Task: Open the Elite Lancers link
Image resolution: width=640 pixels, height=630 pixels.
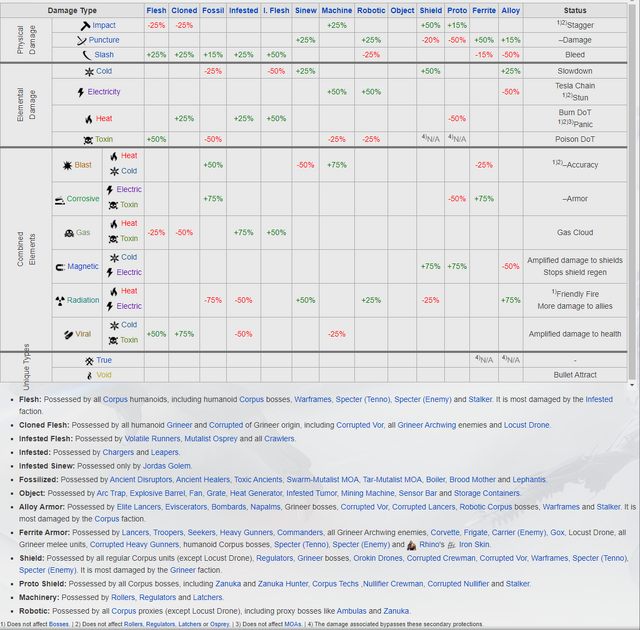Action: click(139, 507)
